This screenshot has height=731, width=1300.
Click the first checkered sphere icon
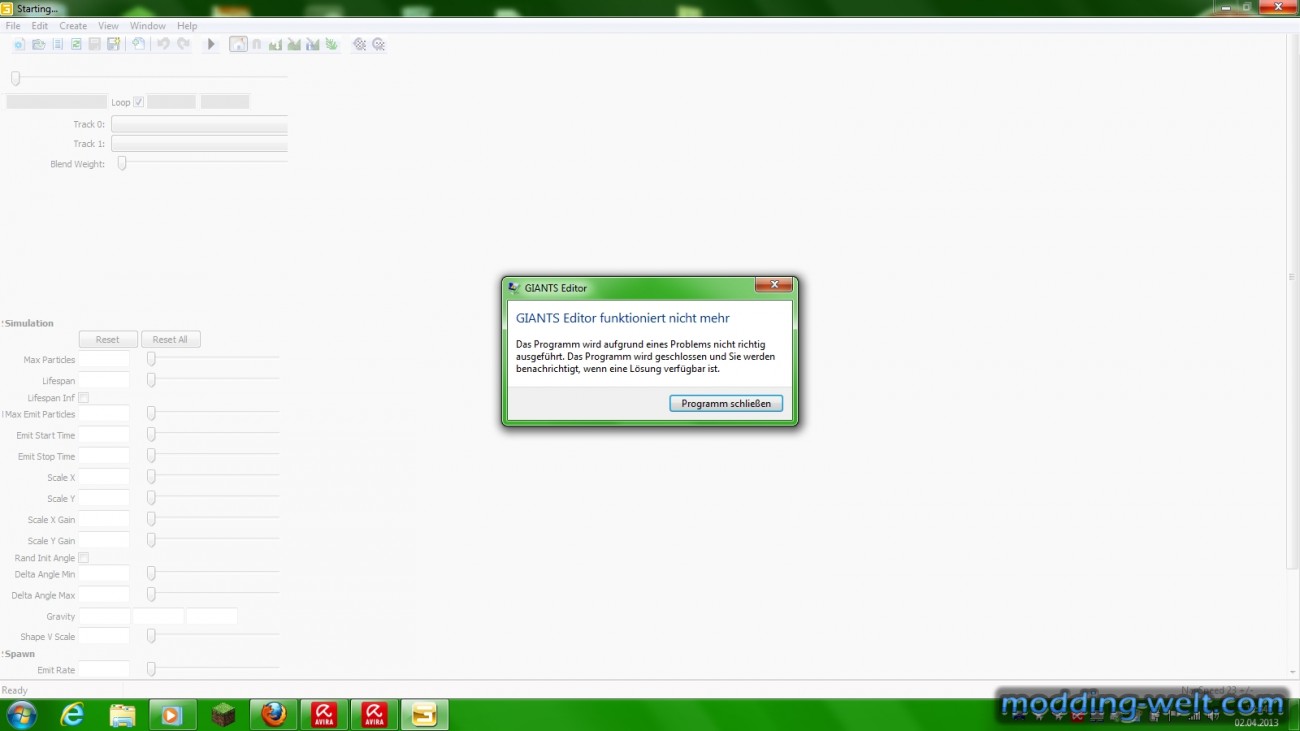[x=360, y=44]
